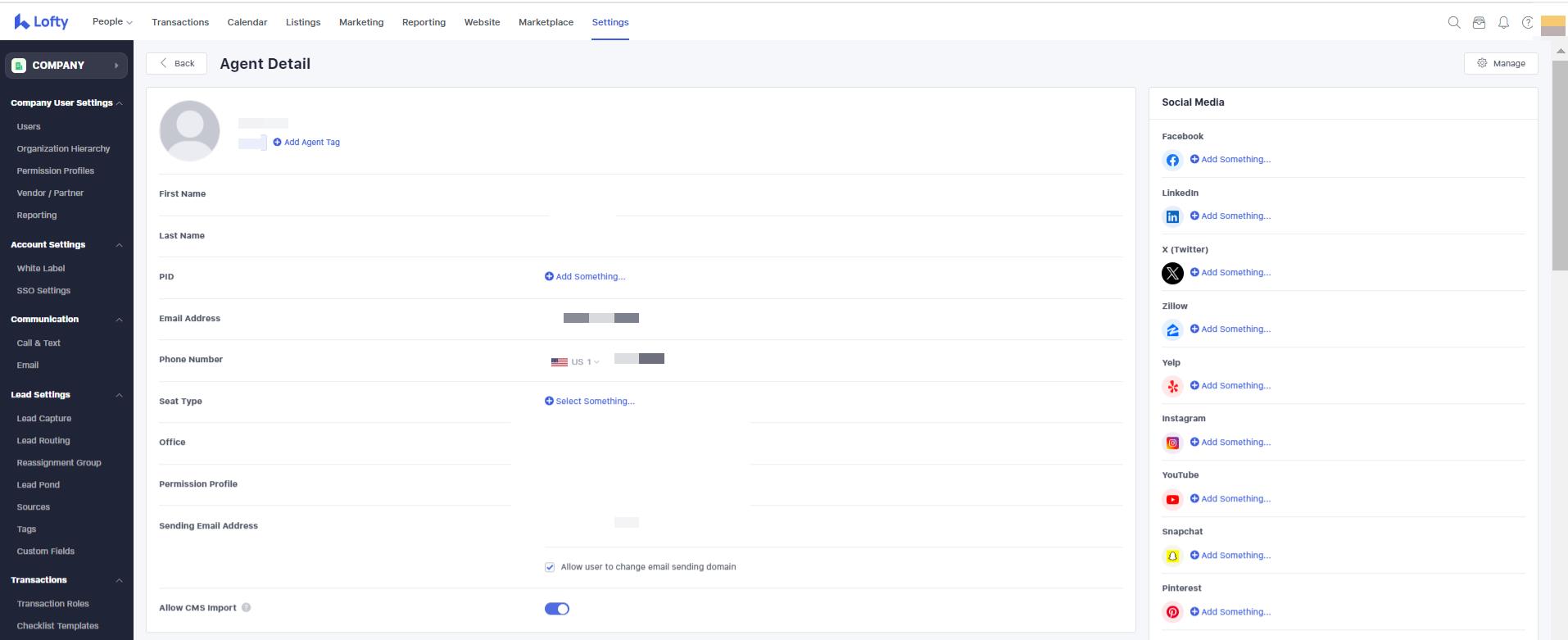
Task: Open Checklist Templates in sidebar
Action: pos(57,625)
